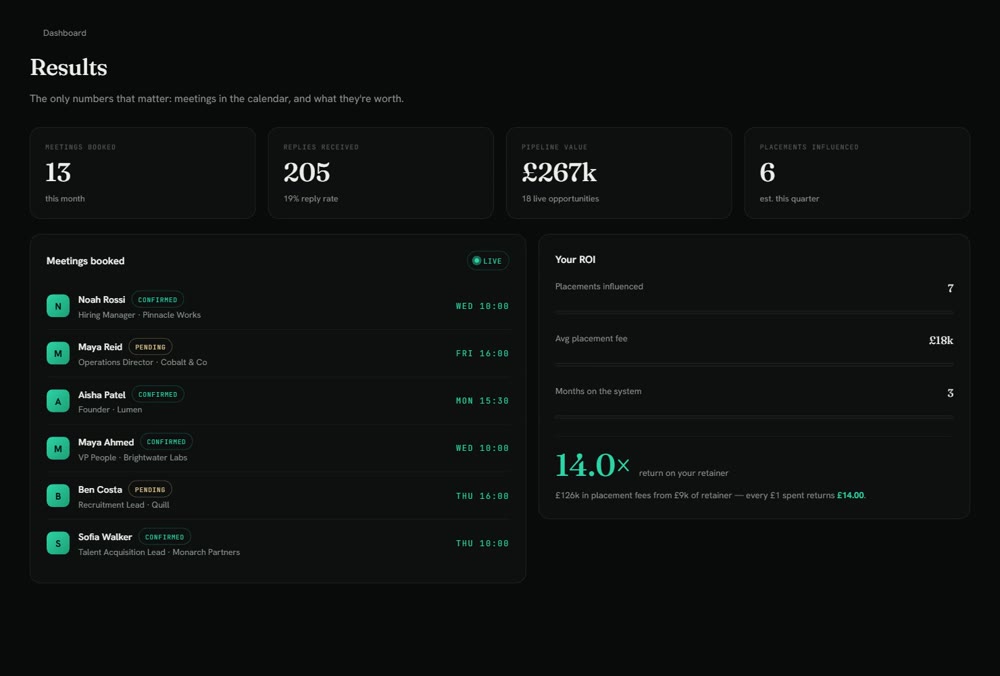
Task: Click 'return on your retainer' label
Action: [684, 473]
